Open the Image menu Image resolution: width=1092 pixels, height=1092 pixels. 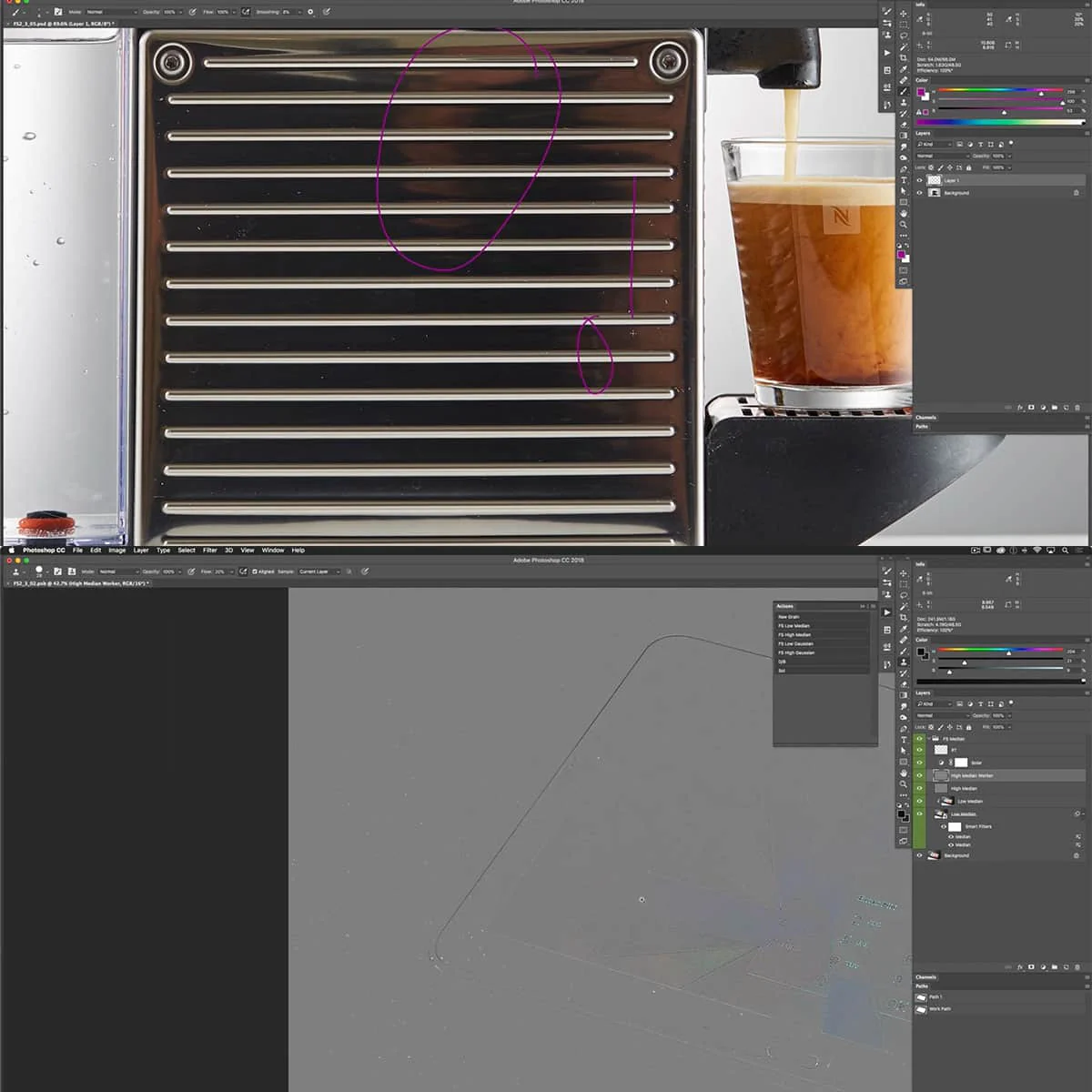pos(116,550)
